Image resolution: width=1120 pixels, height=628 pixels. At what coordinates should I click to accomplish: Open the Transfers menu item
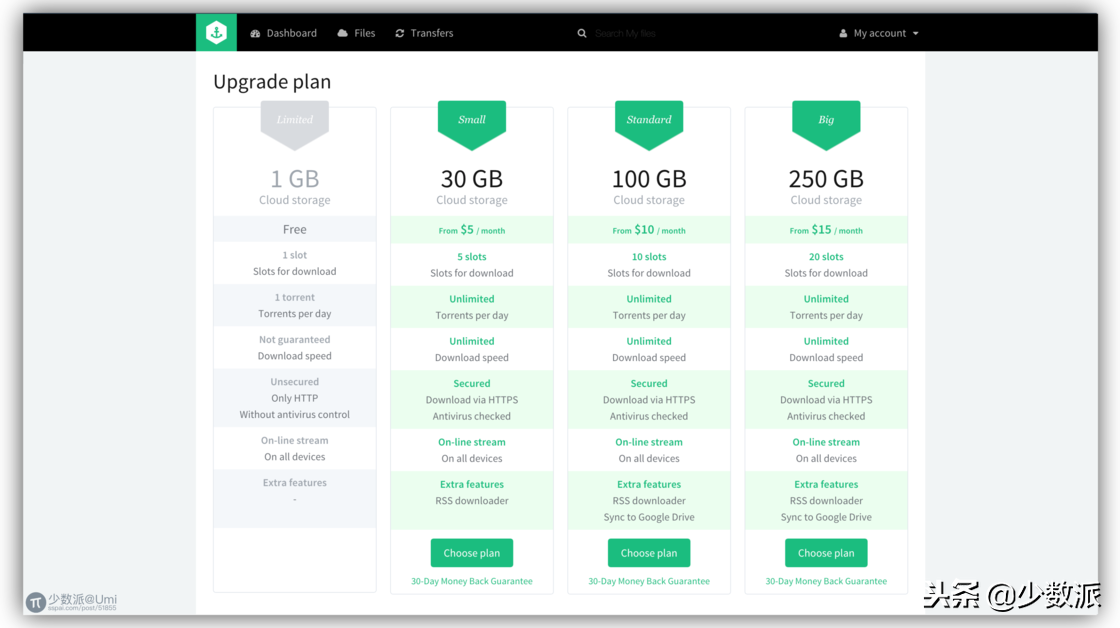click(x=432, y=33)
